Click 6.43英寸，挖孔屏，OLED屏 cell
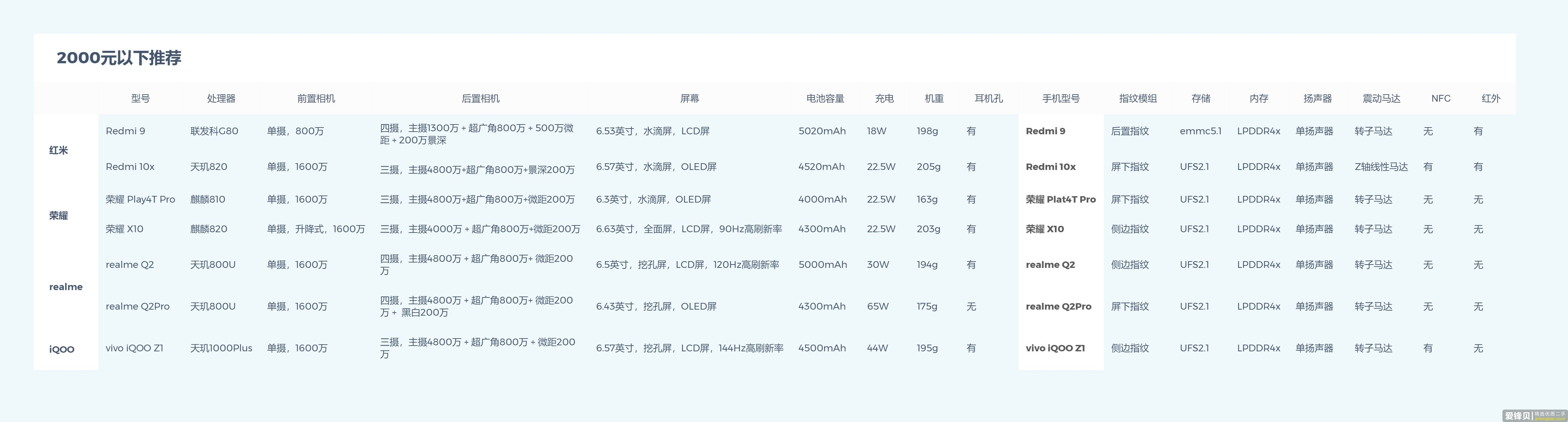Image resolution: width=1568 pixels, height=422 pixels. click(x=656, y=307)
